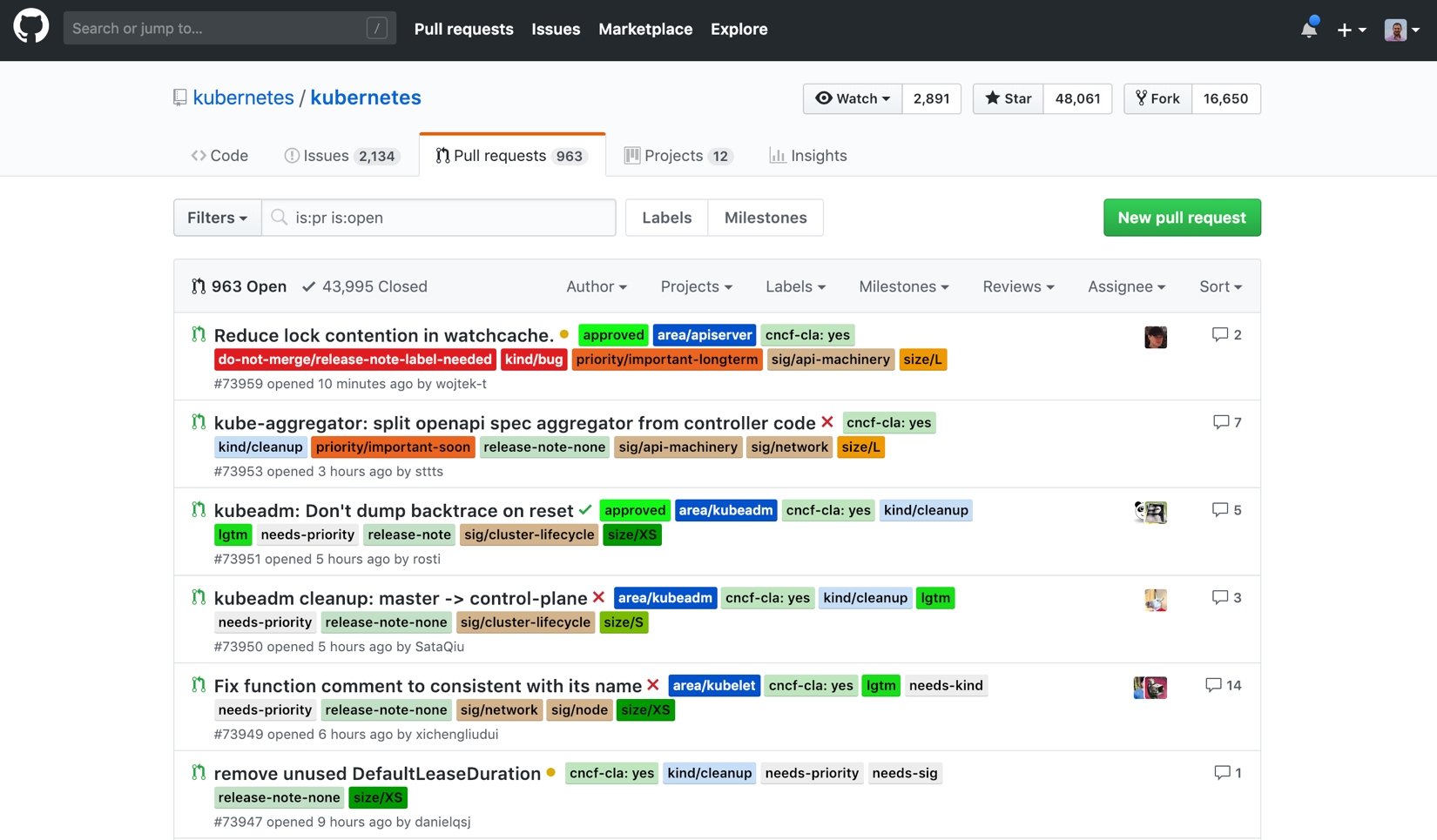Screen dimensions: 1437x840
Task: Click the comment icon on PR #73947
Action: click(1221, 772)
